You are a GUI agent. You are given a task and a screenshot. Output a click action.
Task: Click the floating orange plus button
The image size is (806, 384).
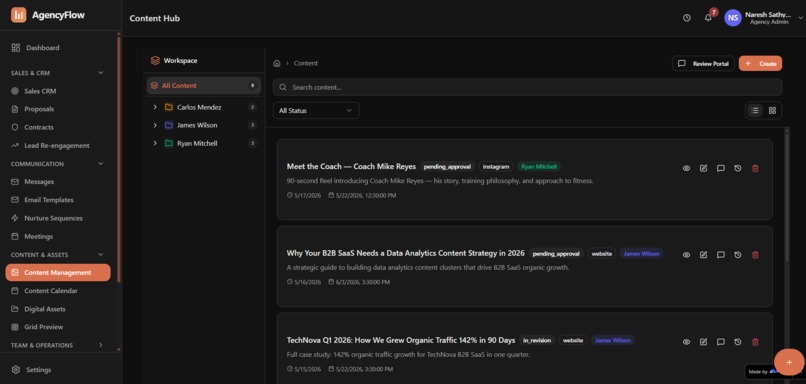pos(789,362)
